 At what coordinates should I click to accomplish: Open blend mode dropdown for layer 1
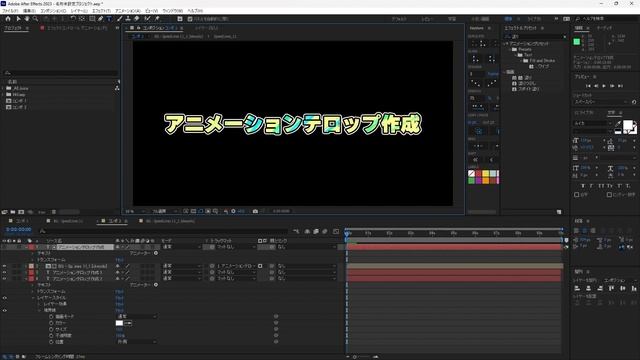tap(181, 247)
